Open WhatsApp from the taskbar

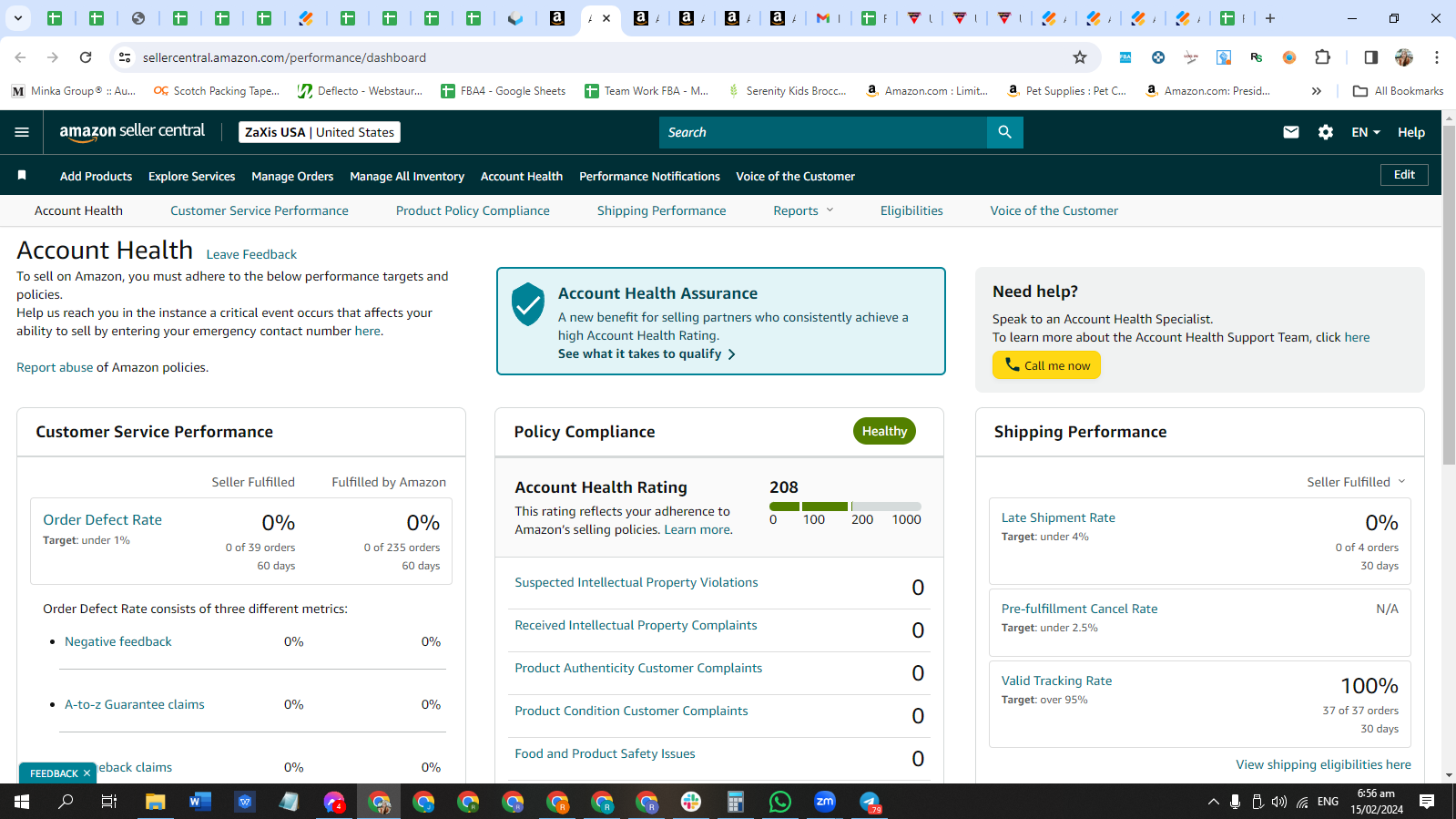pos(780,802)
